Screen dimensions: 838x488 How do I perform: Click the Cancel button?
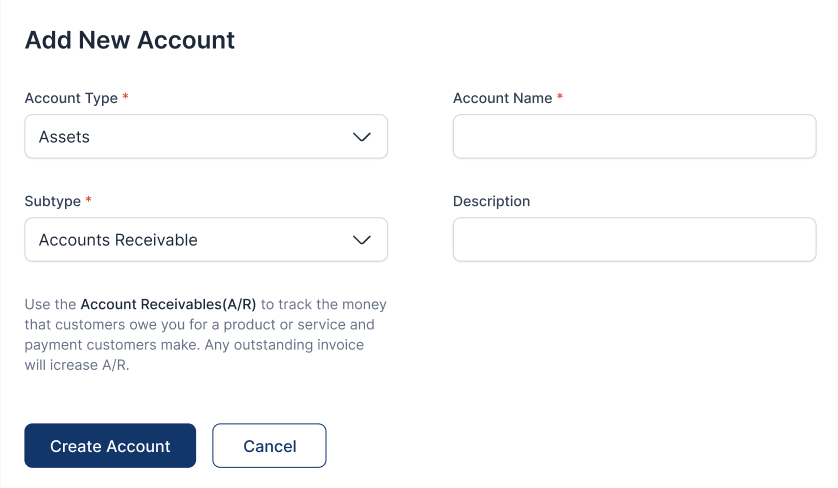coord(269,446)
